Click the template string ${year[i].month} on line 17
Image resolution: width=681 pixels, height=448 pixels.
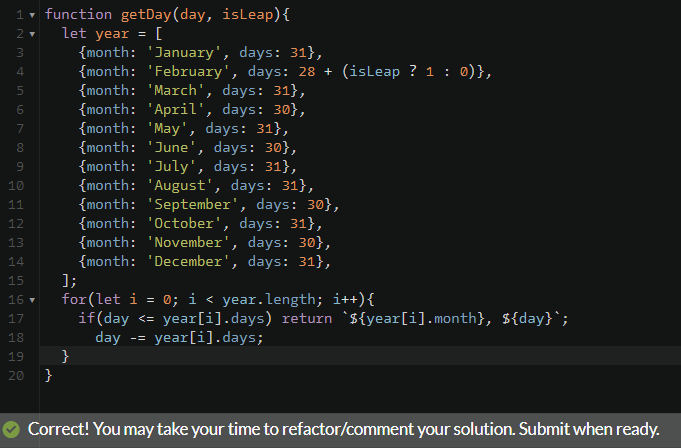[417, 319]
